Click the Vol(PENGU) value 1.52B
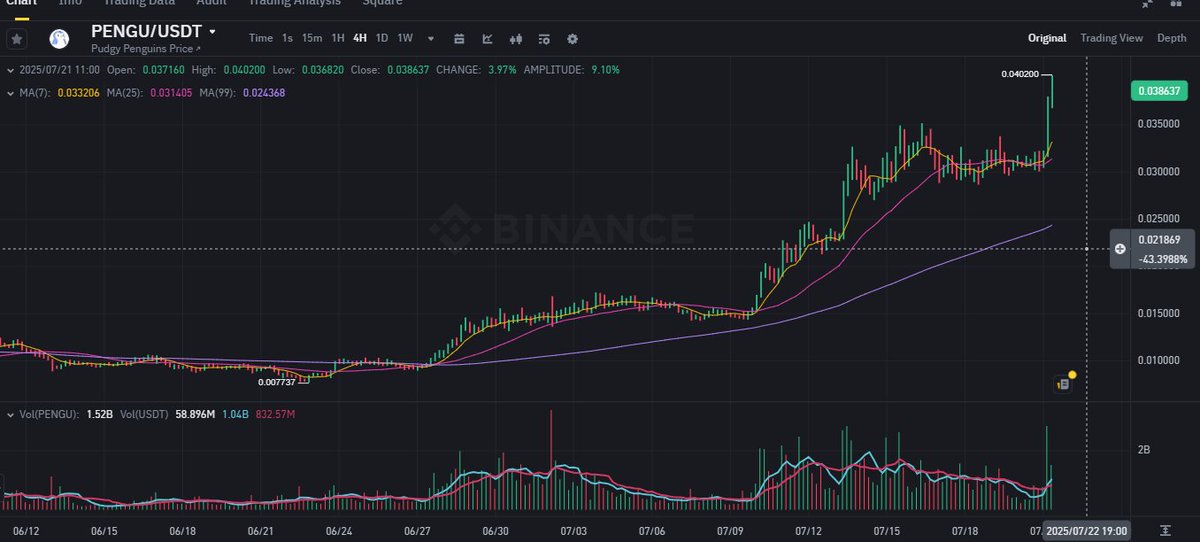This screenshot has width=1200, height=542. pyautogui.click(x=99, y=413)
